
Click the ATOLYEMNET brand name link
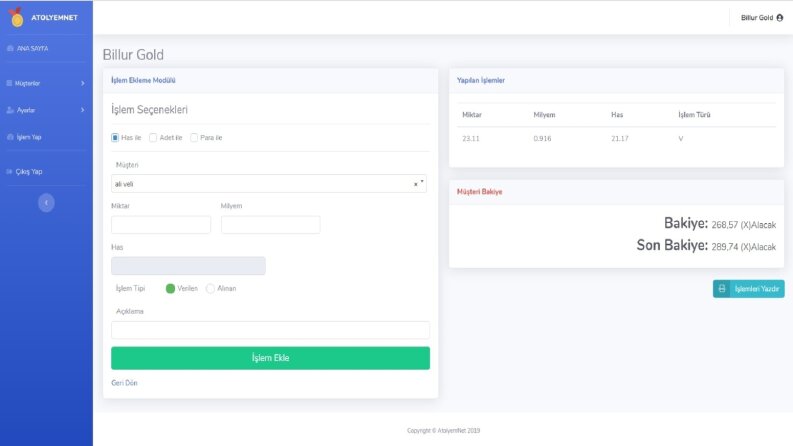pyautogui.click(x=54, y=18)
